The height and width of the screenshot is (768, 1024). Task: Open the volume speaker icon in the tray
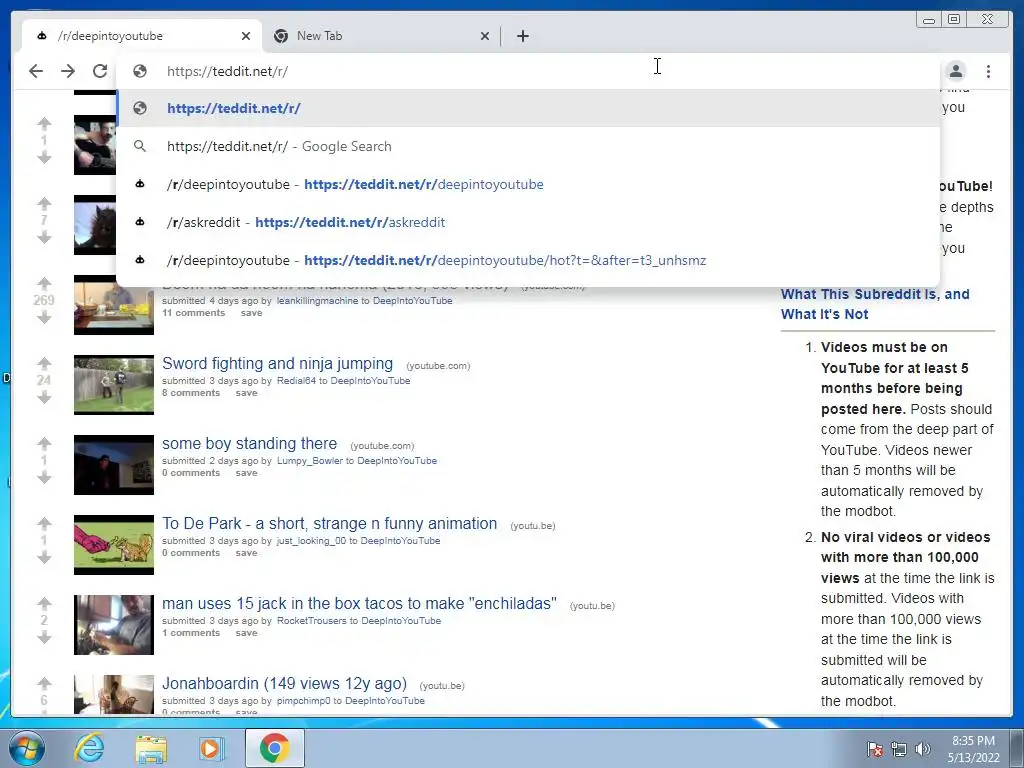click(923, 749)
